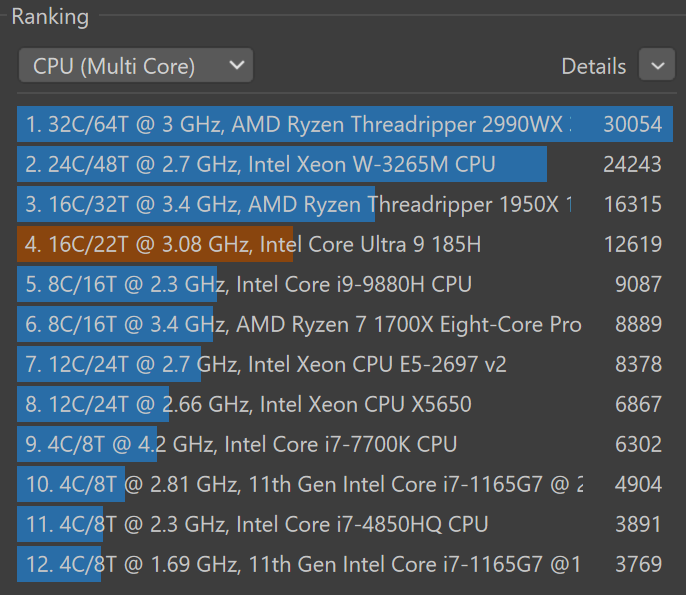Open the CPU (Multi Core) ranking dropdown
Viewport: 686px width, 595px height.
[135, 66]
